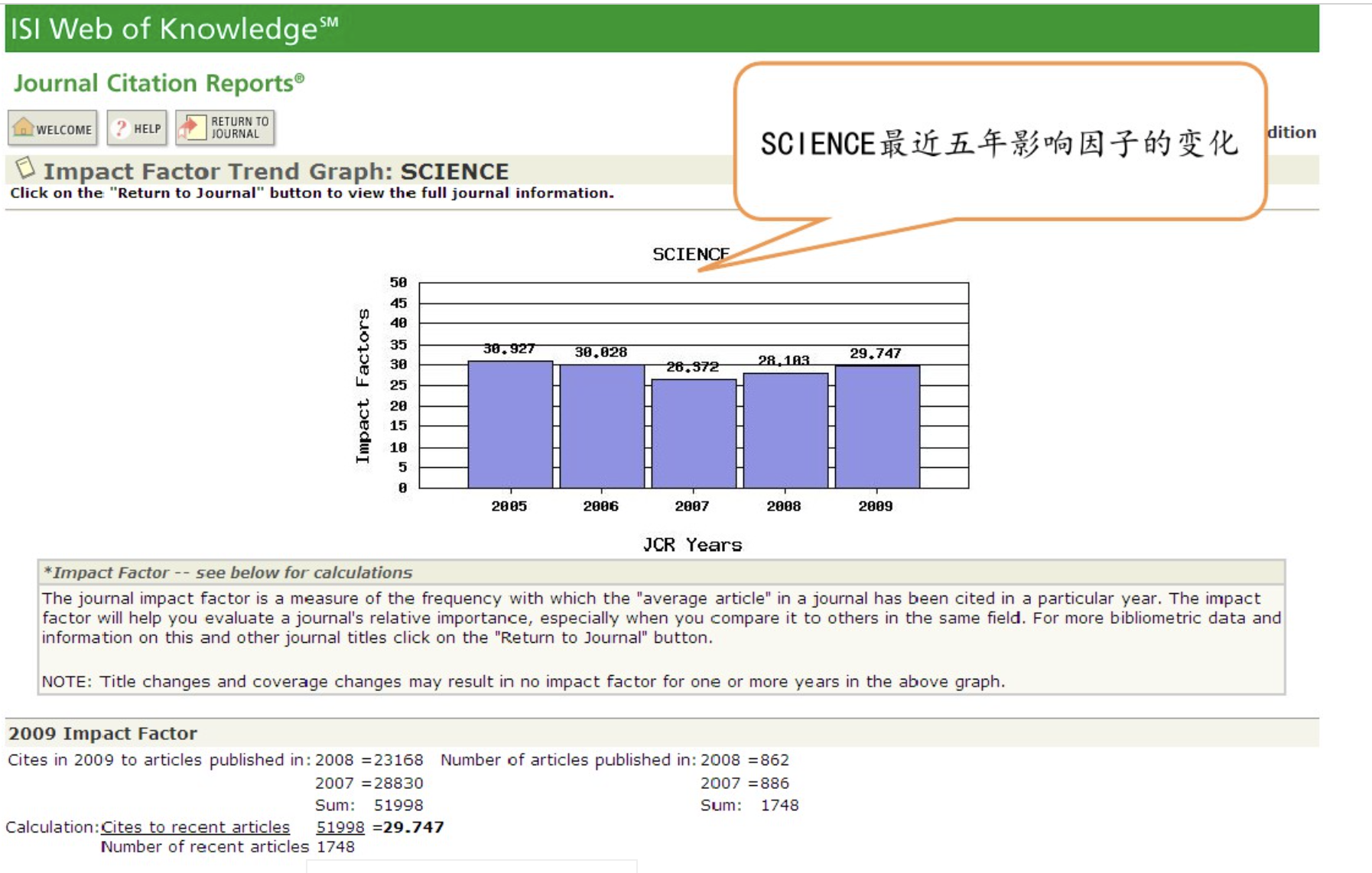This screenshot has width=1372, height=873.
Task: Click the 2005 bar in the chart
Action: [510, 424]
